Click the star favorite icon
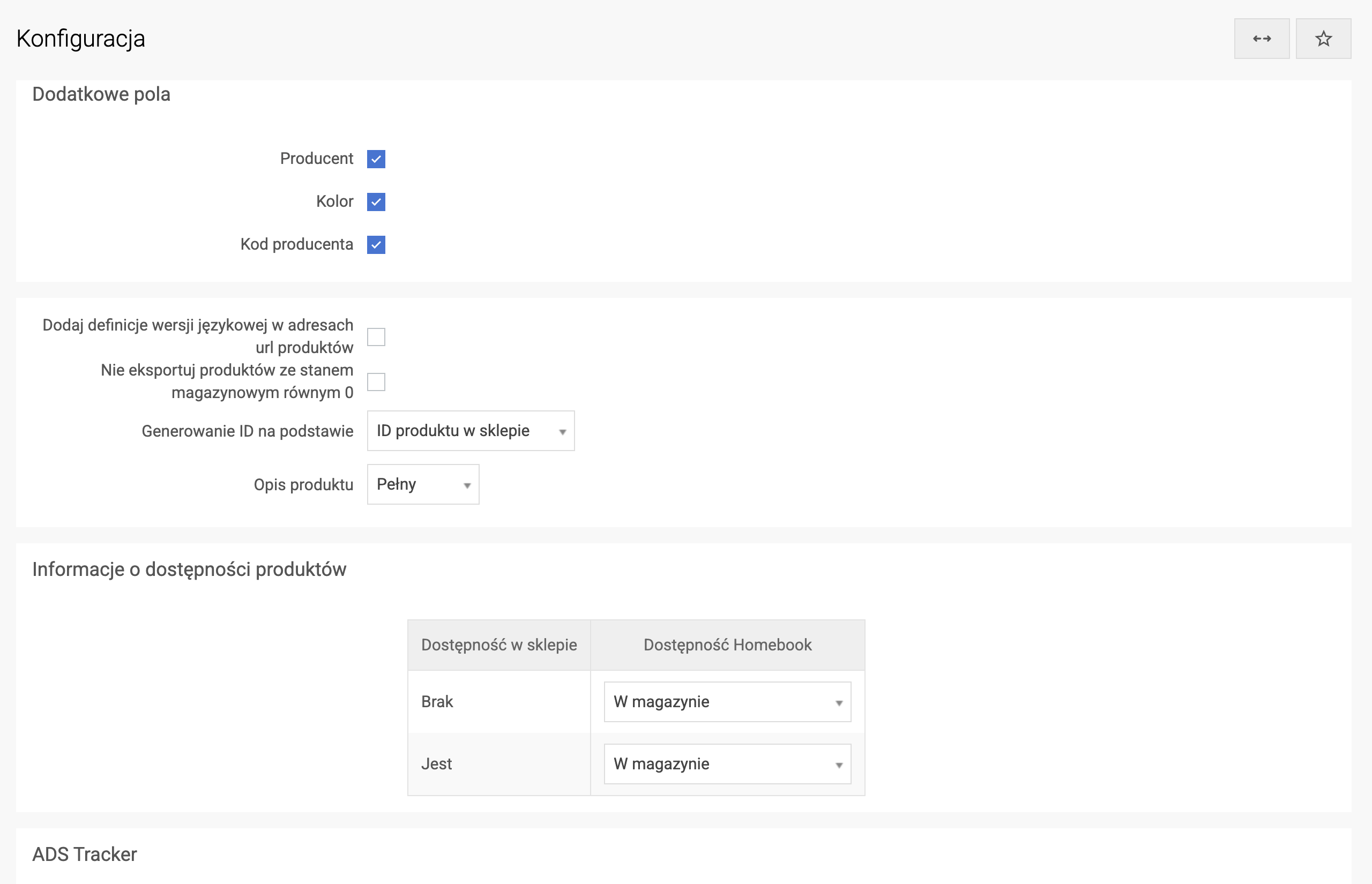The image size is (1372, 884). (x=1323, y=39)
